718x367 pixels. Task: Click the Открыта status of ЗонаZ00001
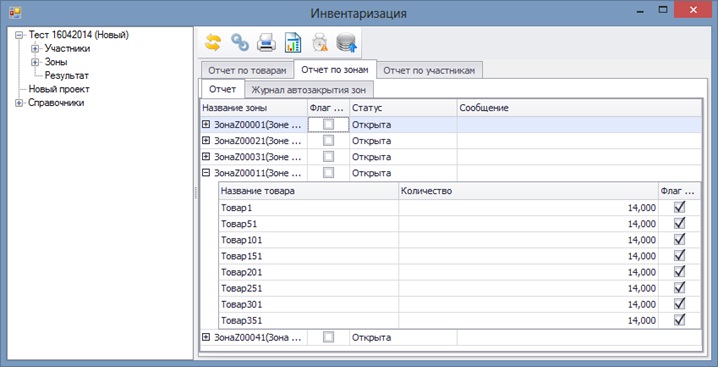pos(403,124)
